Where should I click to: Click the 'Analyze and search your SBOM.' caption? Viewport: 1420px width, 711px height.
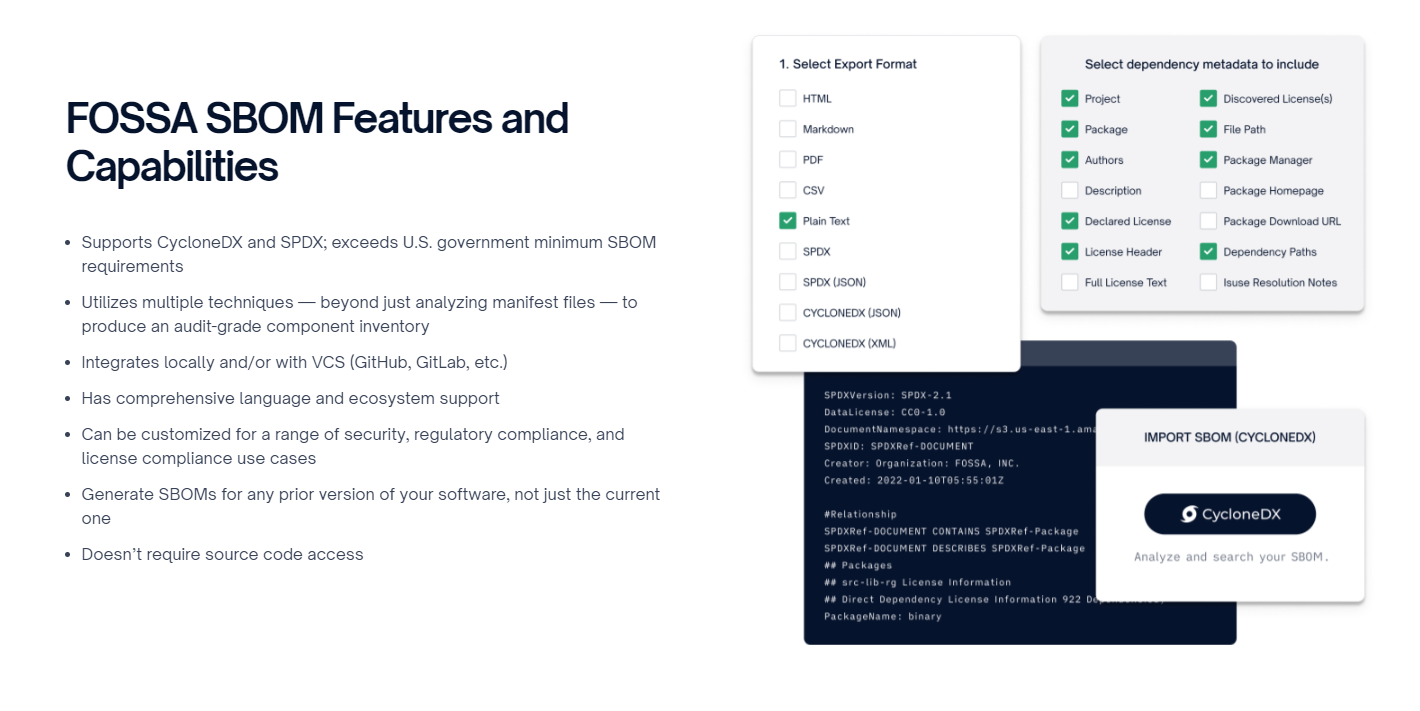[x=1231, y=557]
